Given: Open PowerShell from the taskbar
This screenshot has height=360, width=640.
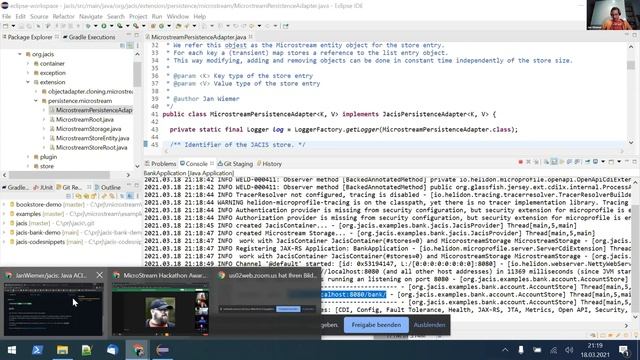Looking at the screenshot, I should [38, 350].
